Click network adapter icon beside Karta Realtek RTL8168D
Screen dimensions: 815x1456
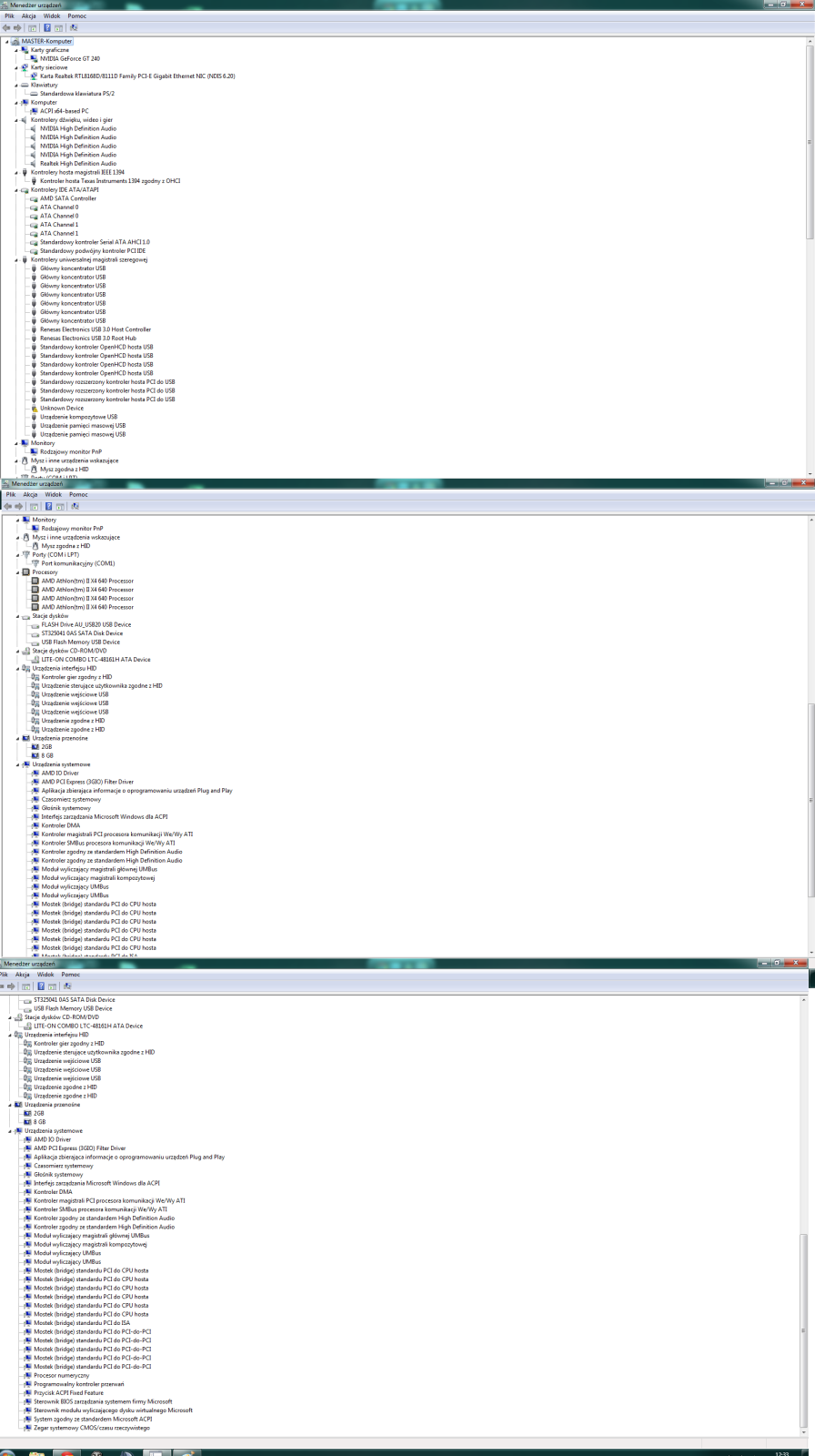pyautogui.click(x=34, y=76)
